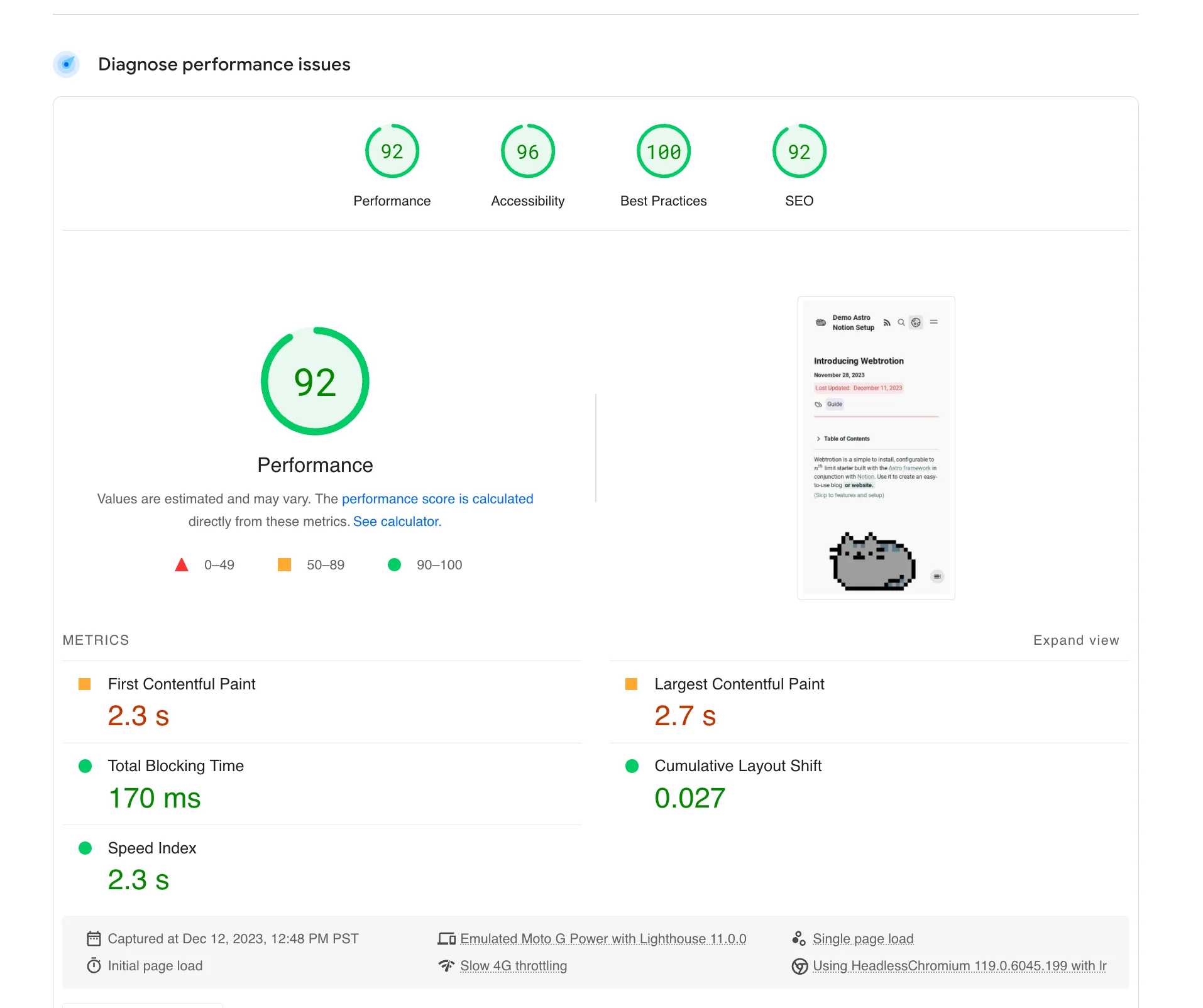This screenshot has width=1203, height=1008.
Task: Expand the First Contentful Paint metric
Action: [182, 684]
